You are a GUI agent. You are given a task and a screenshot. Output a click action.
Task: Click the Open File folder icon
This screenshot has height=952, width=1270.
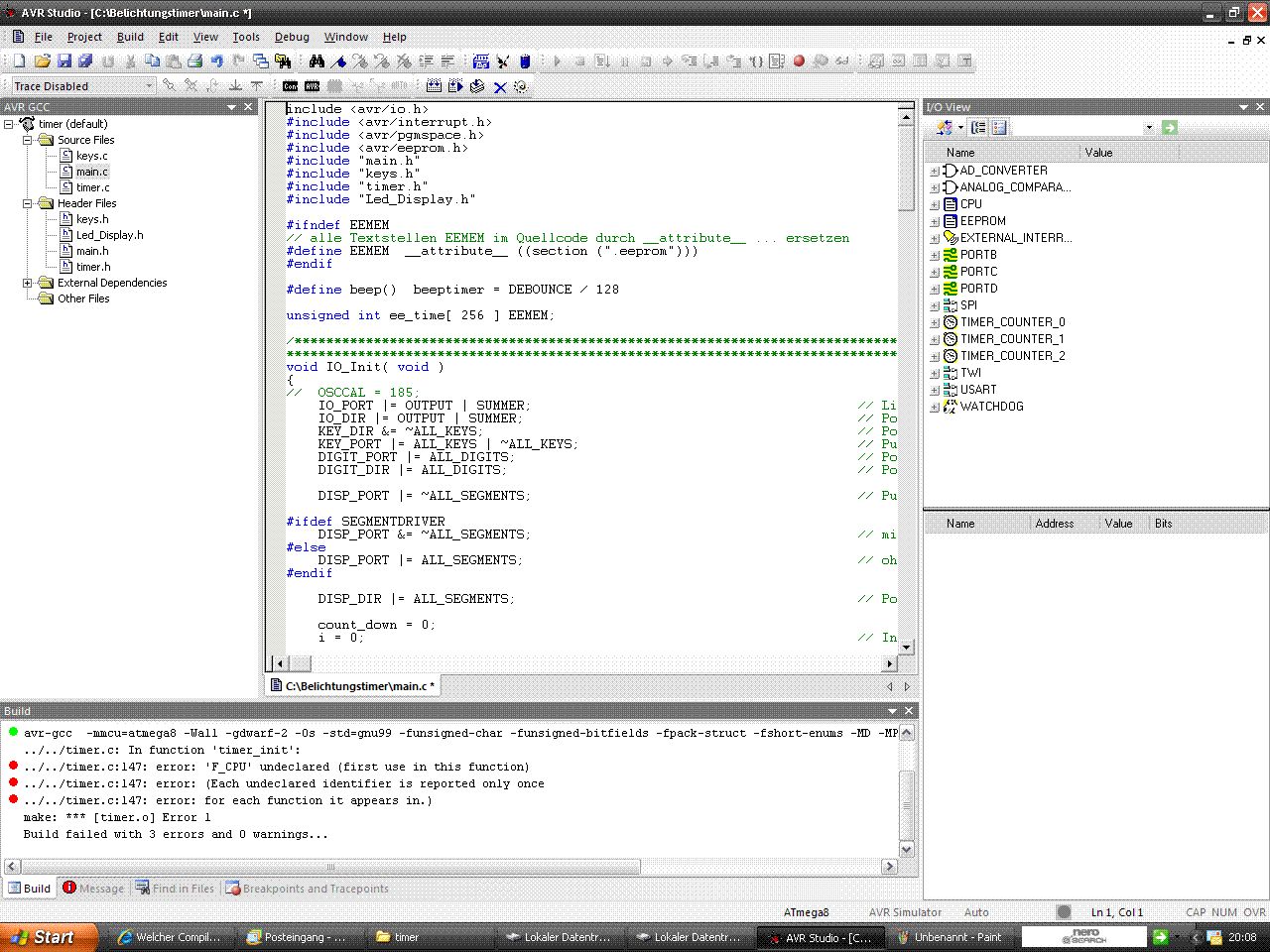click(x=43, y=61)
